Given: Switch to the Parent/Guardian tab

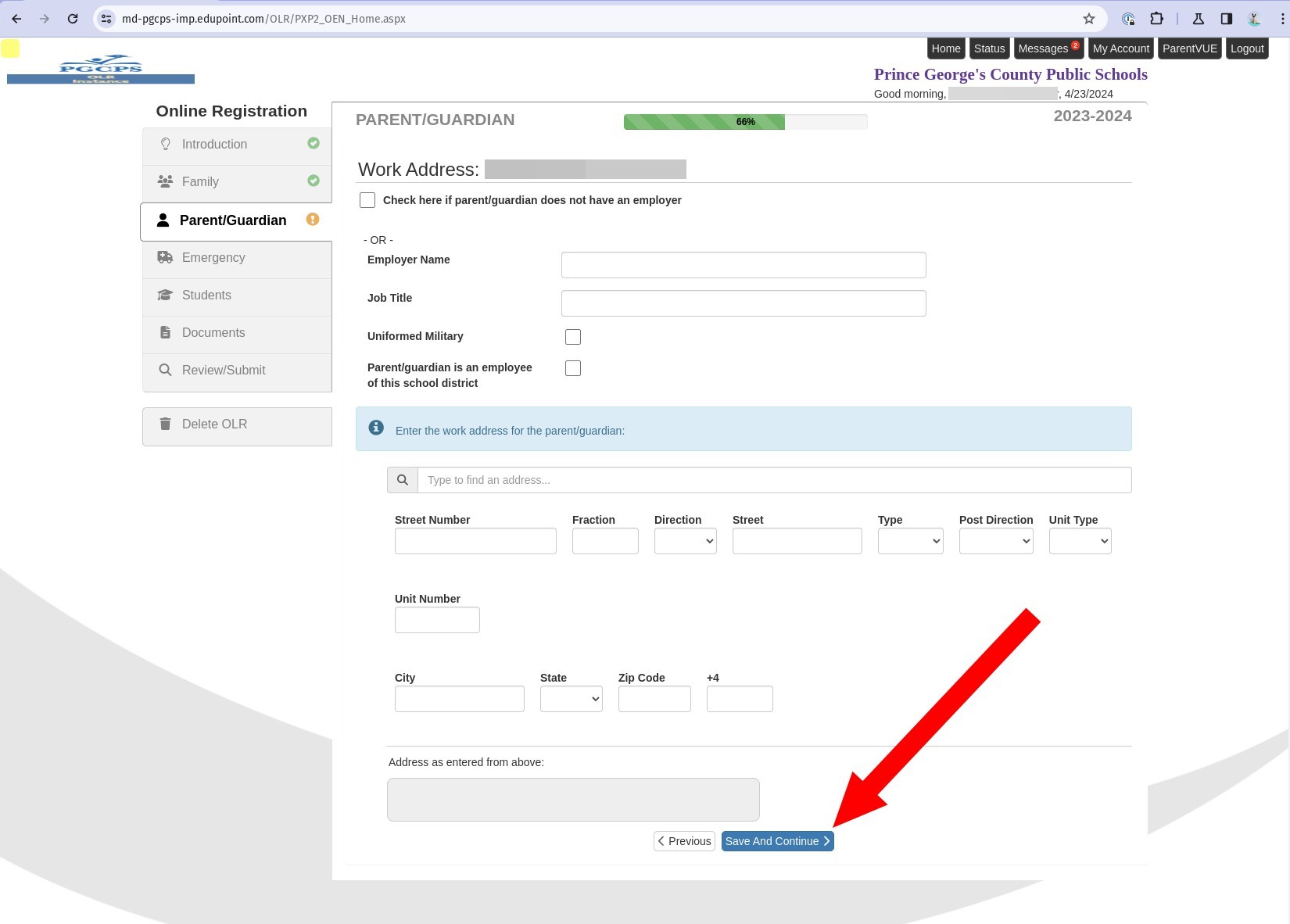Looking at the screenshot, I should point(233,220).
